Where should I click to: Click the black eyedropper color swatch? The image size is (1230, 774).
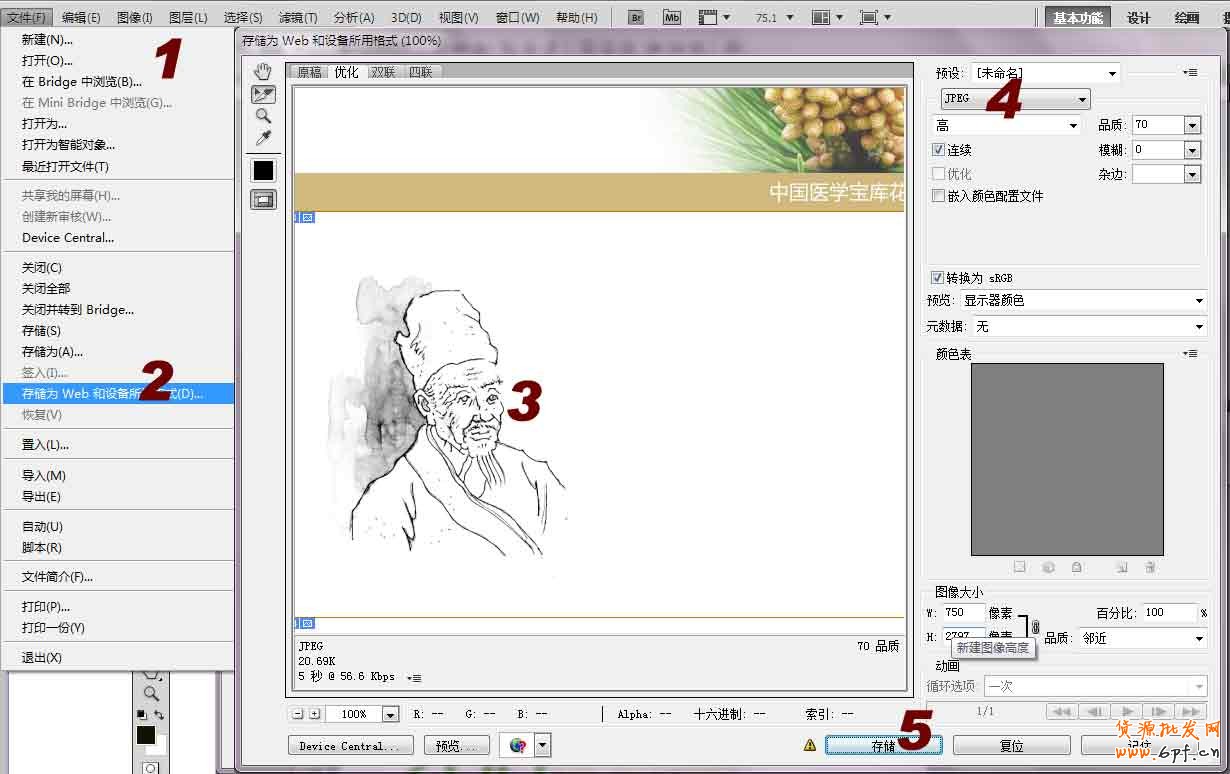(x=263, y=170)
